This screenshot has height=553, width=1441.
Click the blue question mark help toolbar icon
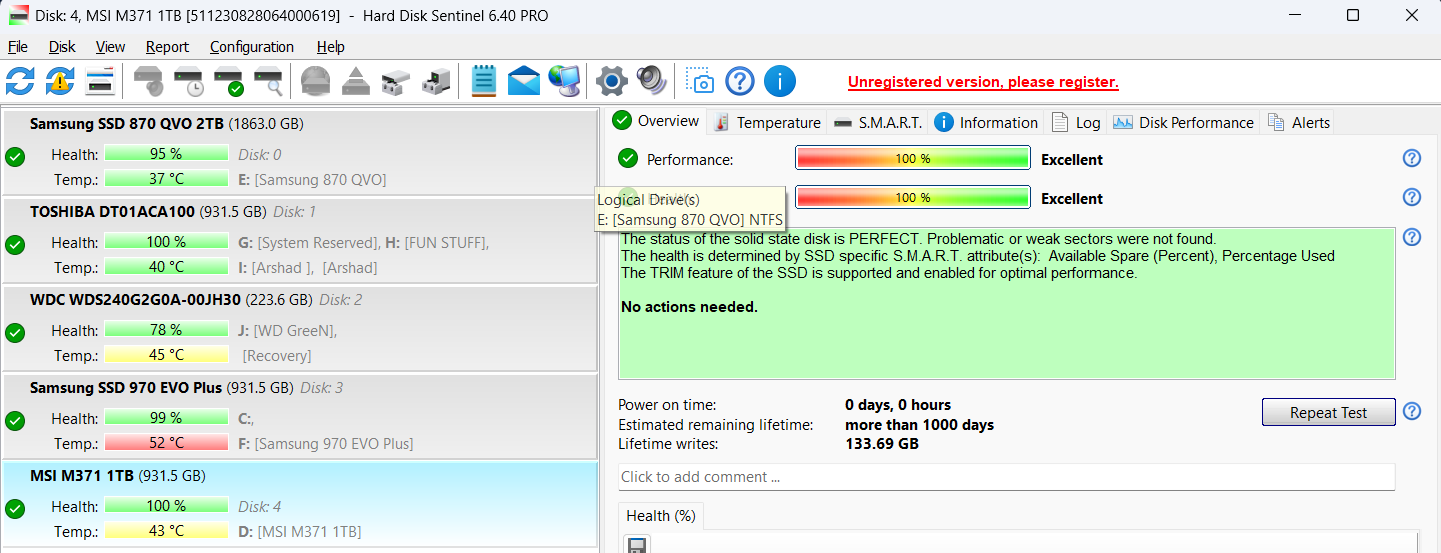click(739, 81)
